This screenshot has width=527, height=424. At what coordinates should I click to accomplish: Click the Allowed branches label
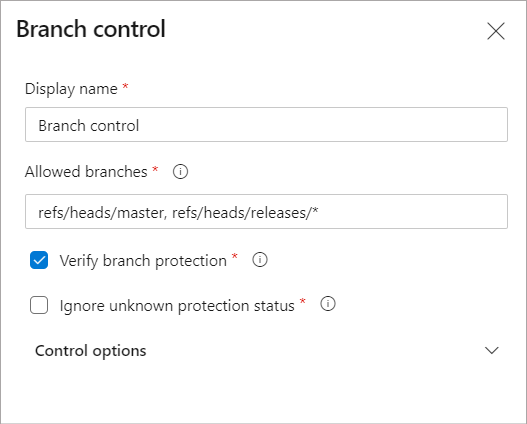tap(86, 172)
